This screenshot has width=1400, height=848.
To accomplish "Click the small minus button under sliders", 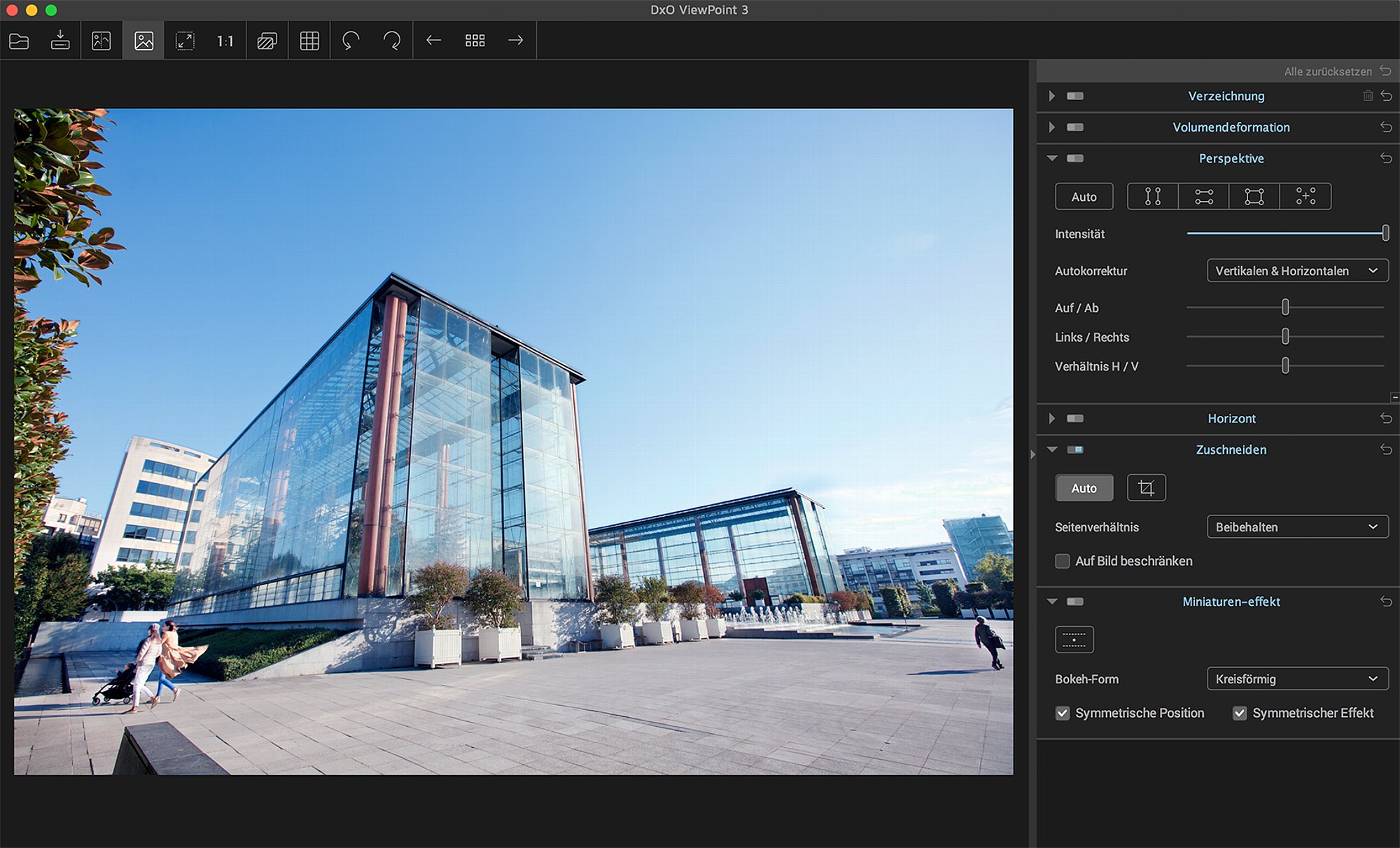I will (1394, 397).
